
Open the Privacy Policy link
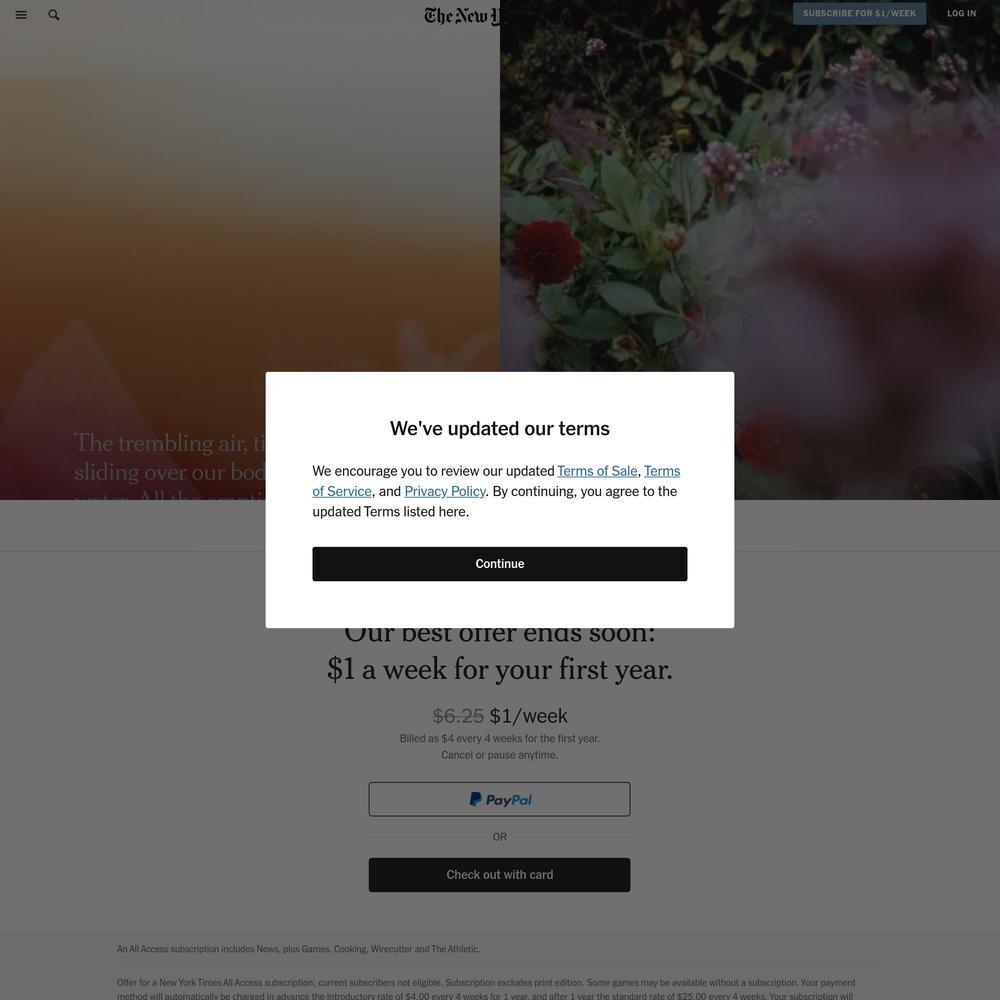[x=445, y=491]
